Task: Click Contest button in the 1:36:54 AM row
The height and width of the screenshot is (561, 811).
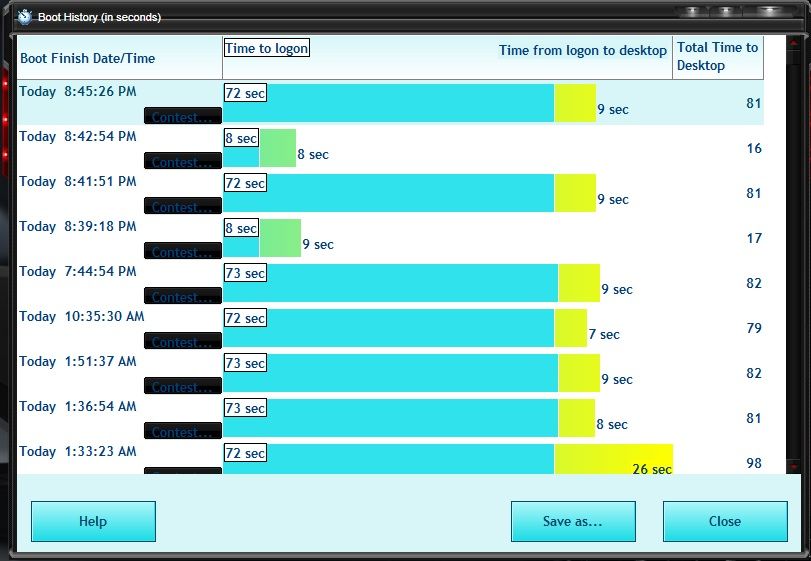Action: point(183,431)
